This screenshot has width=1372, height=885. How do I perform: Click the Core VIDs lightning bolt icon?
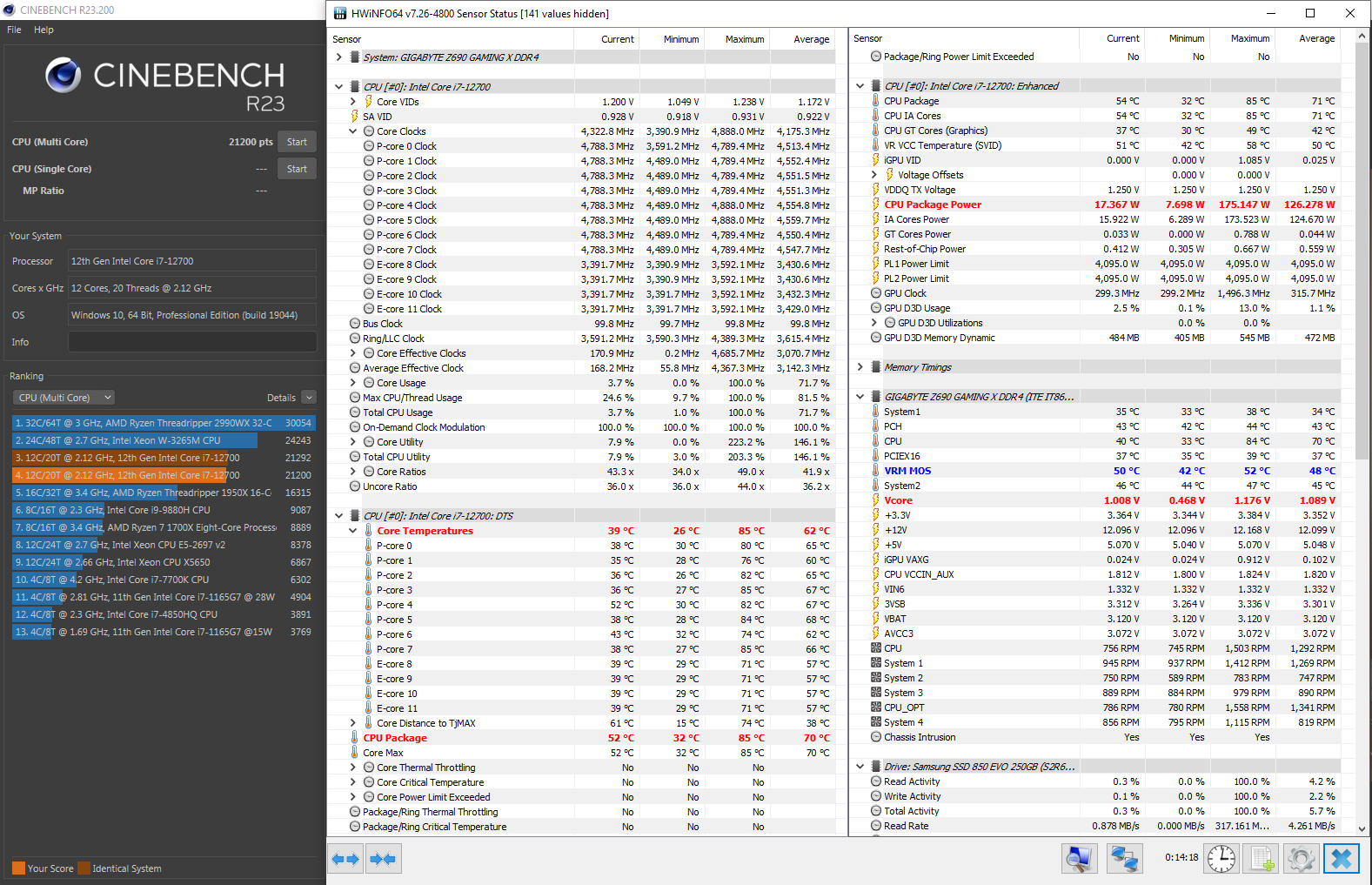(369, 102)
